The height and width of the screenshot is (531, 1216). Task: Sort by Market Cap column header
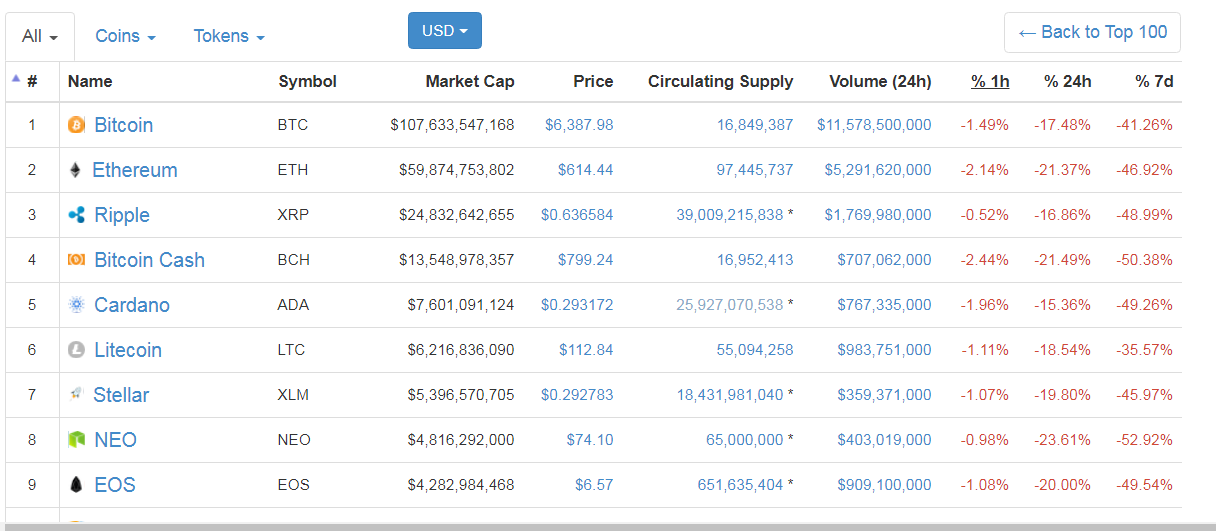470,82
